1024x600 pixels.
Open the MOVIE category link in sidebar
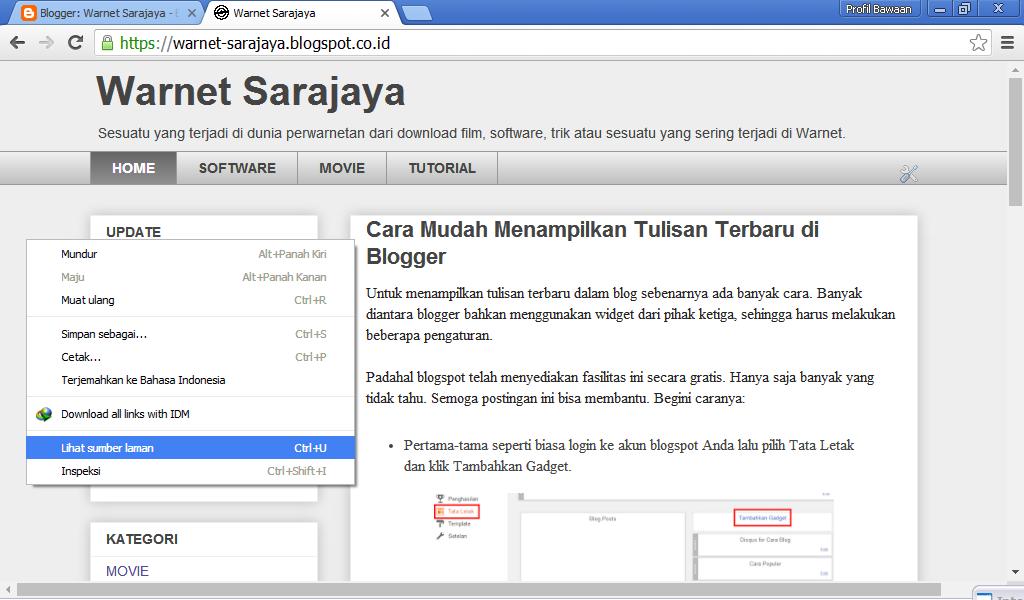point(127,571)
